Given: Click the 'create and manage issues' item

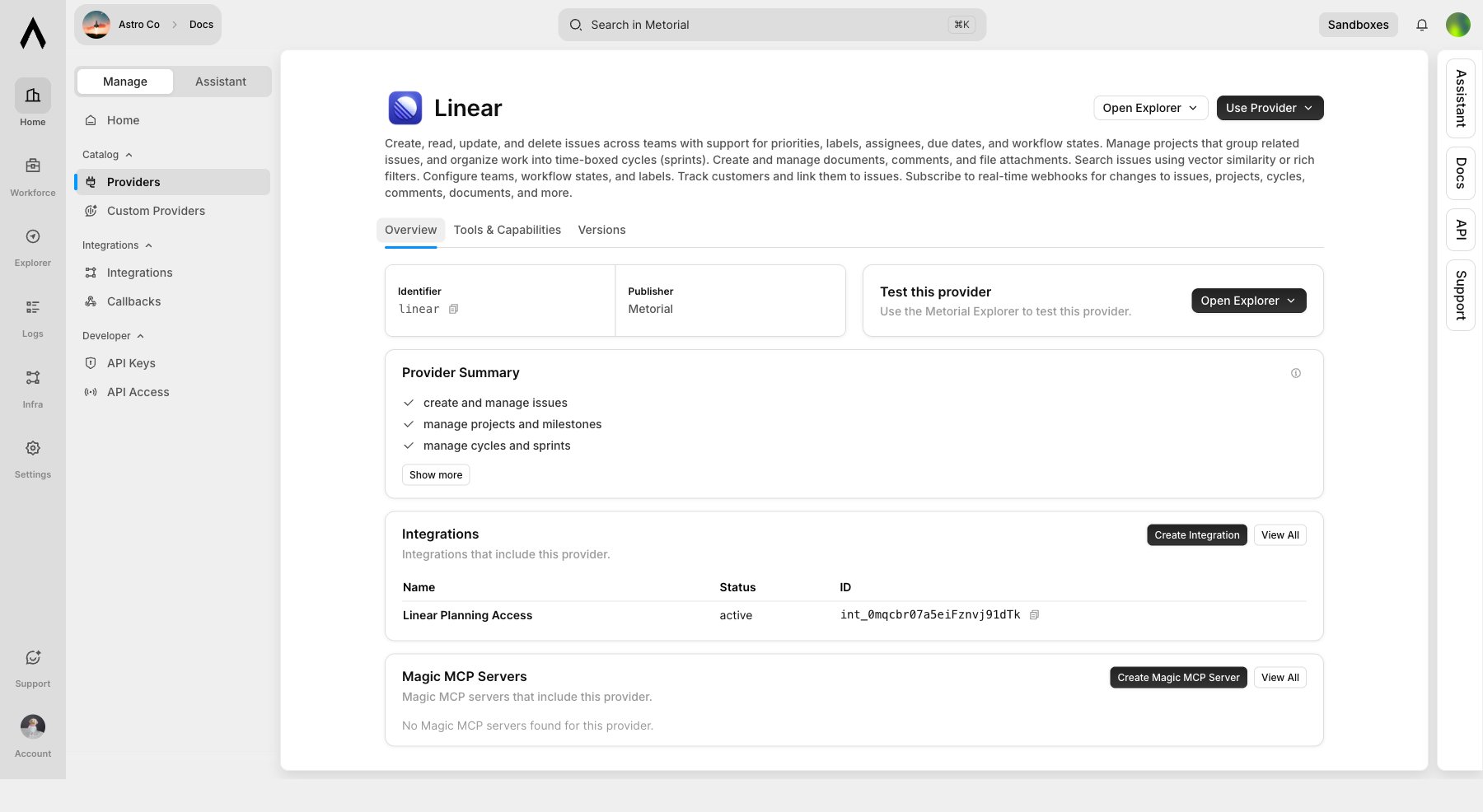Looking at the screenshot, I should click(x=495, y=403).
